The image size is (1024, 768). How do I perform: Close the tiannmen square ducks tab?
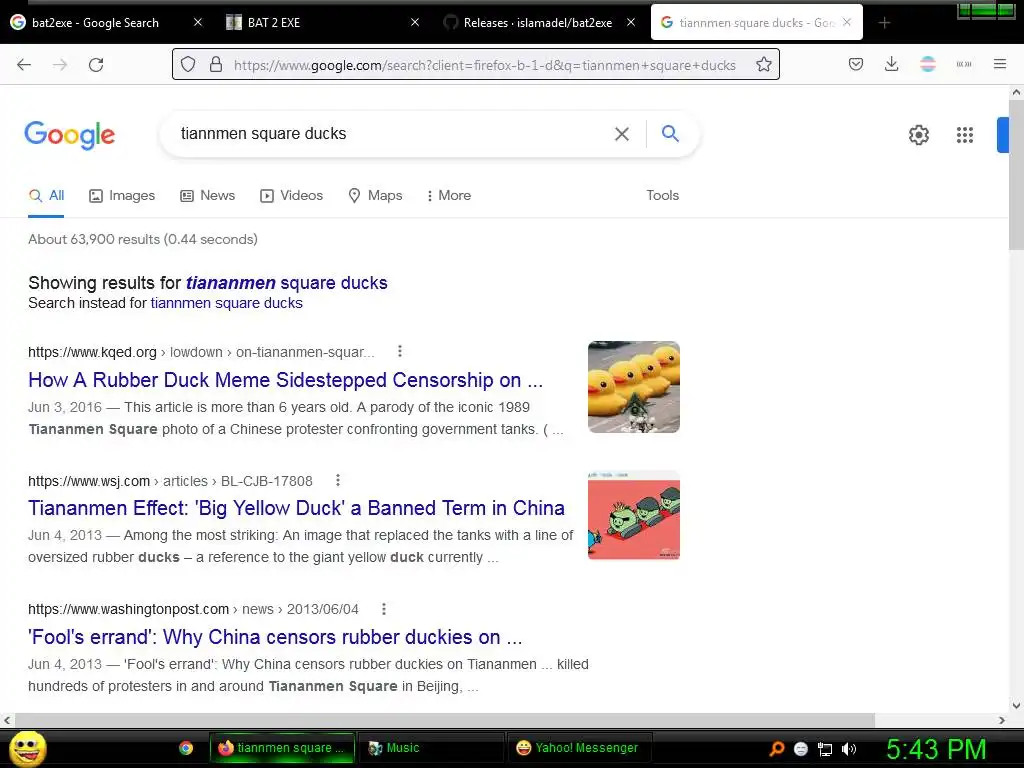(847, 22)
